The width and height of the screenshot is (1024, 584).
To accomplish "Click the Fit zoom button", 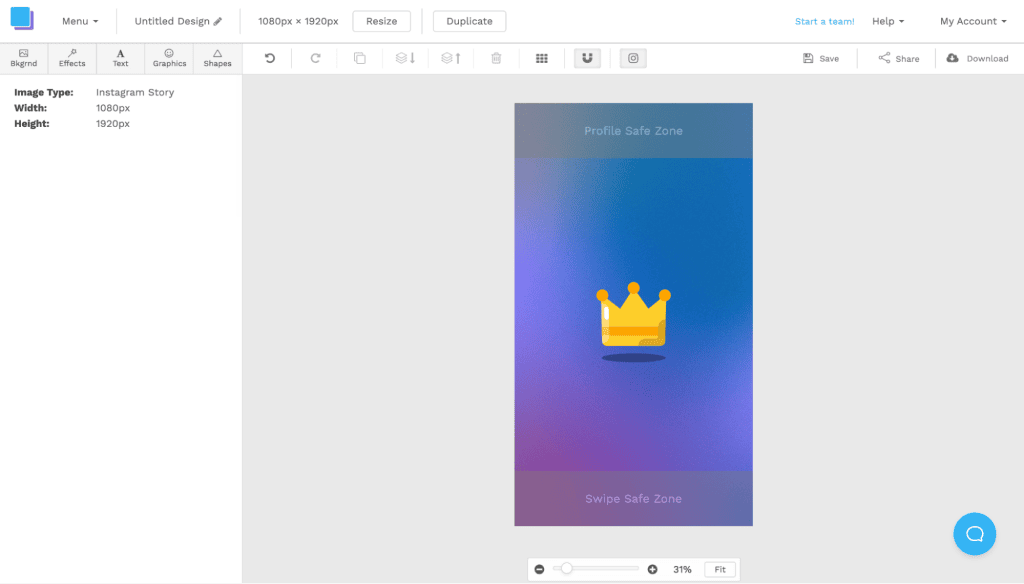I will [x=720, y=570].
